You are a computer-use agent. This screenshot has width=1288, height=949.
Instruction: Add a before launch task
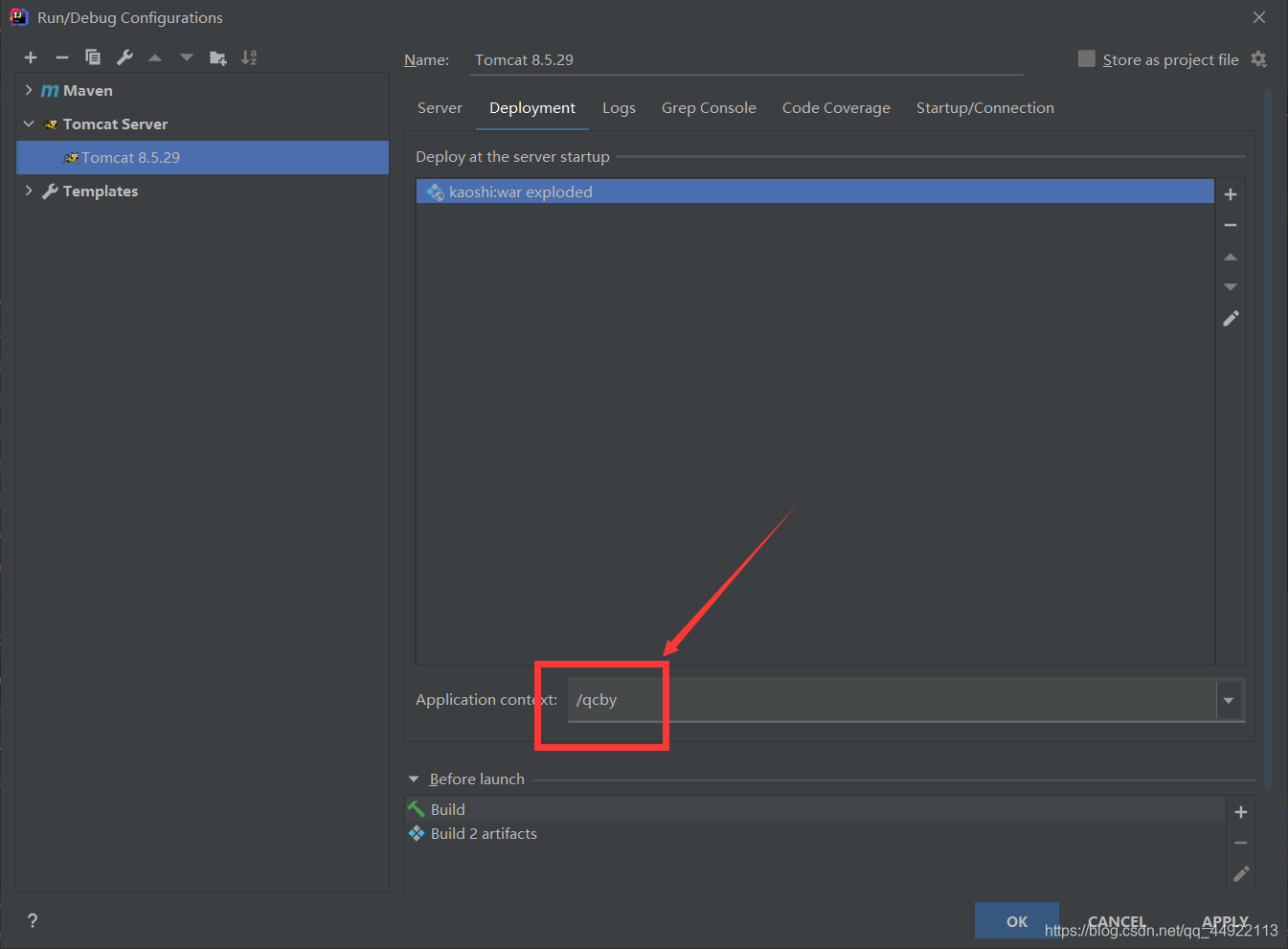pyautogui.click(x=1241, y=812)
